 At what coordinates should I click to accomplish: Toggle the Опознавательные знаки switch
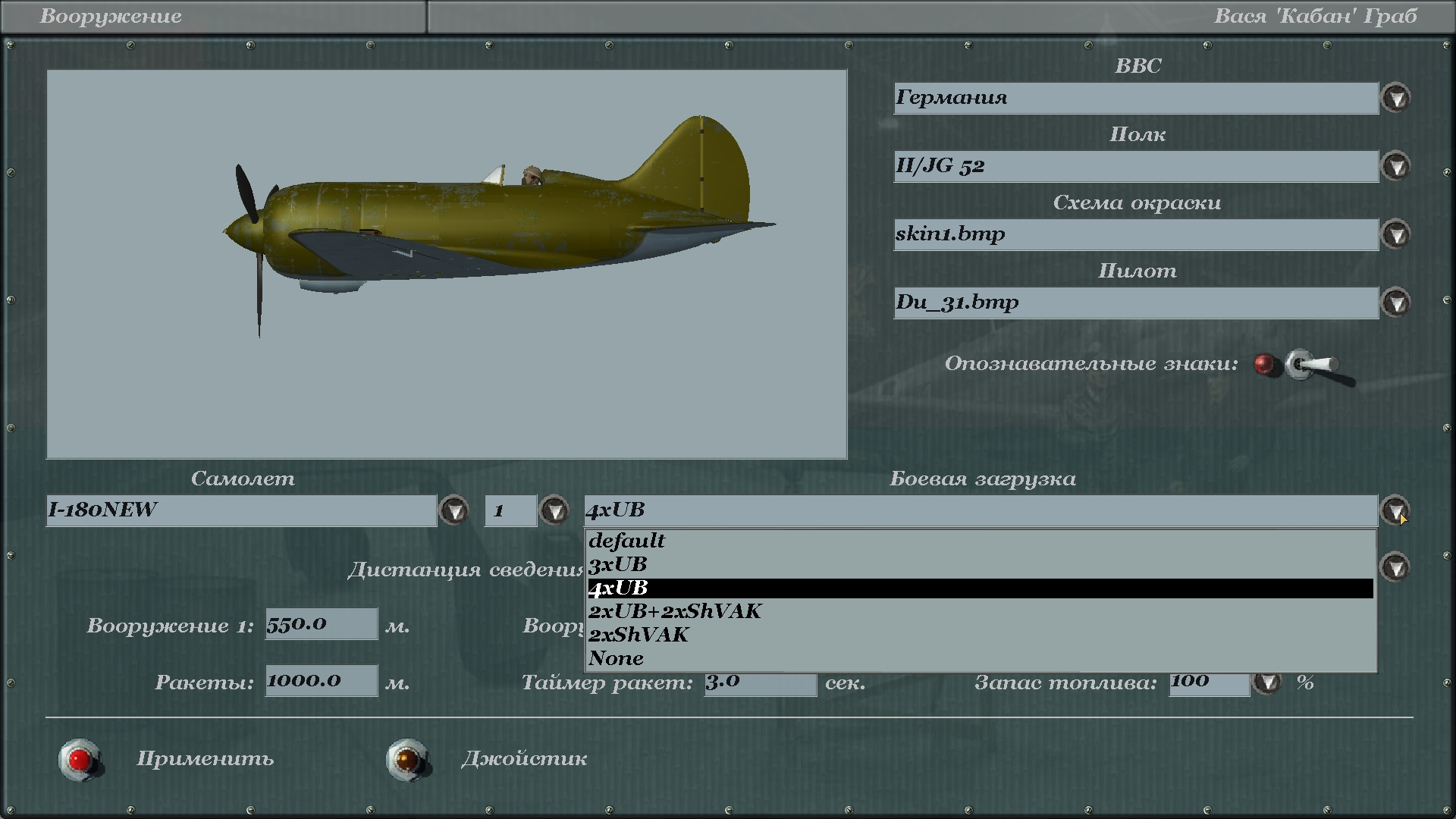tap(1310, 366)
